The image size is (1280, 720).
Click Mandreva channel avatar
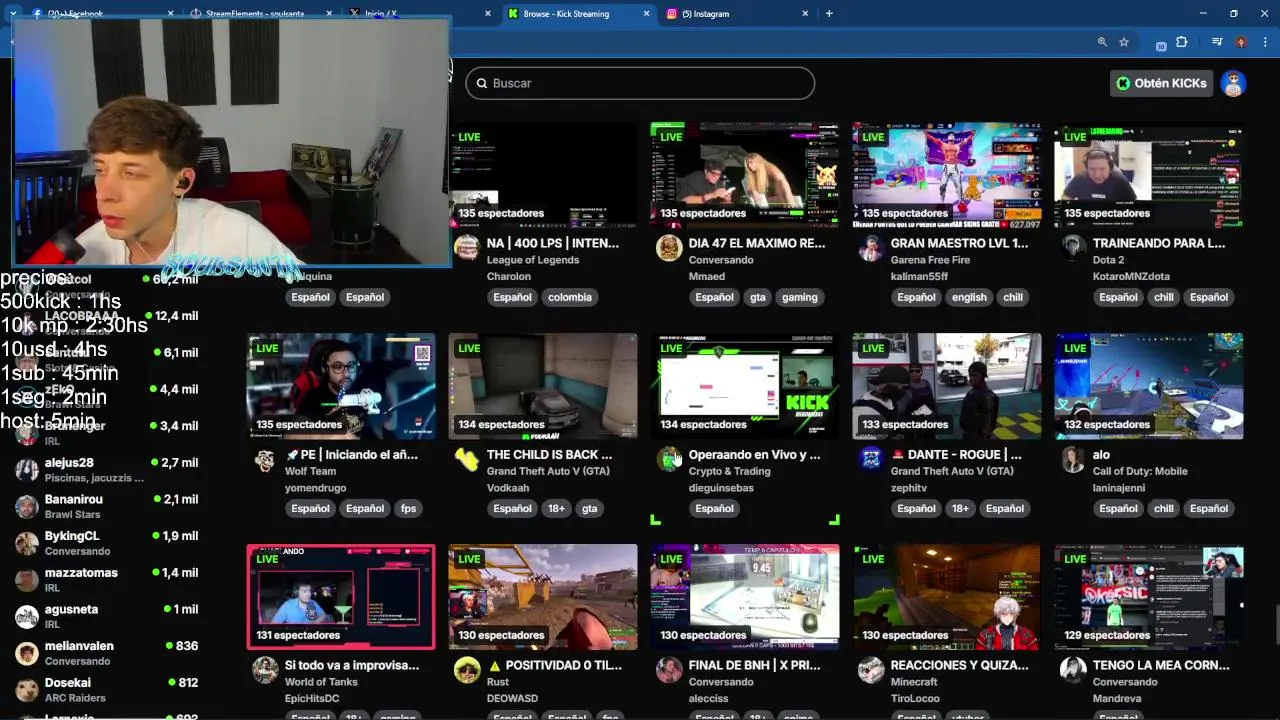pos(1073,670)
